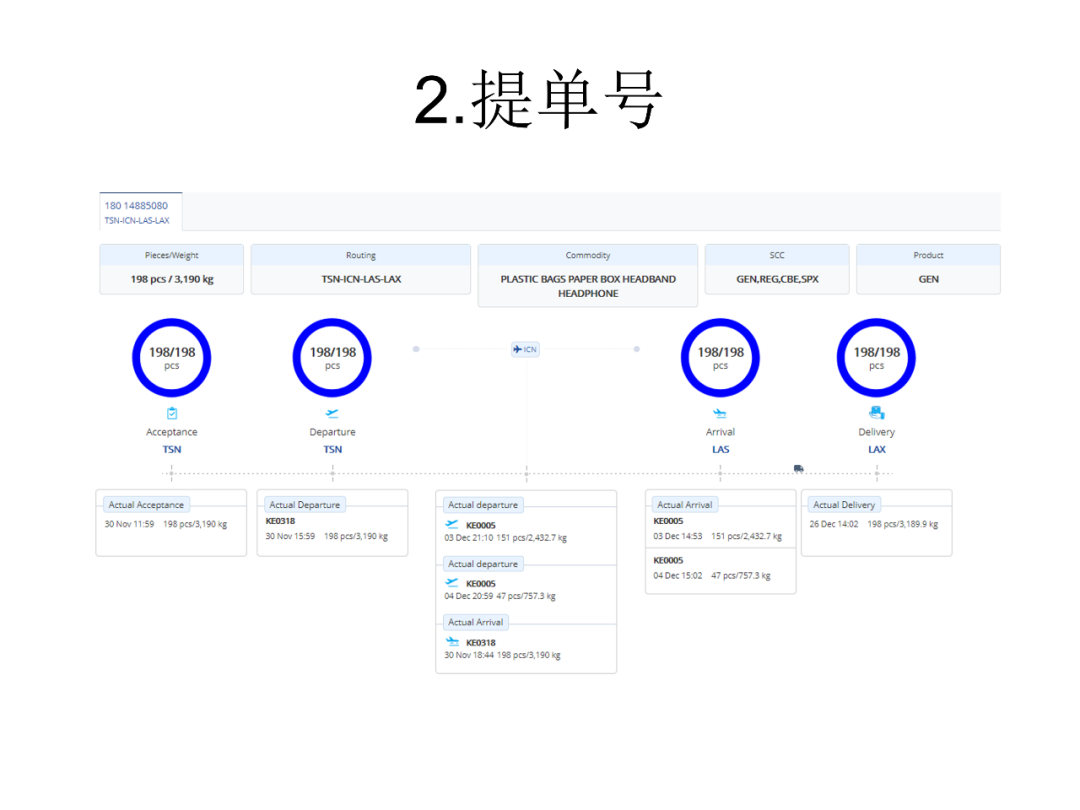Click the Departure plane takeoff icon
The image size is (1080, 810).
[332, 413]
